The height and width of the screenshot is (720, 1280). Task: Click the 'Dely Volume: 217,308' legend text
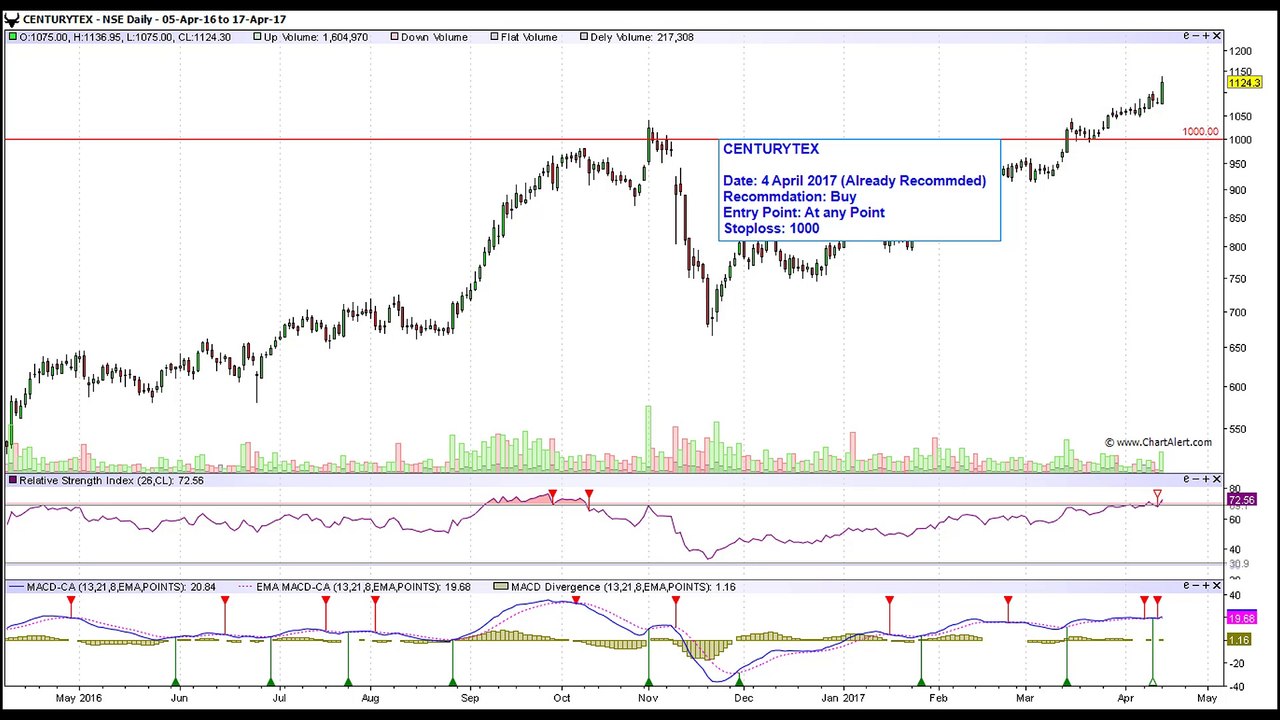tap(642, 37)
